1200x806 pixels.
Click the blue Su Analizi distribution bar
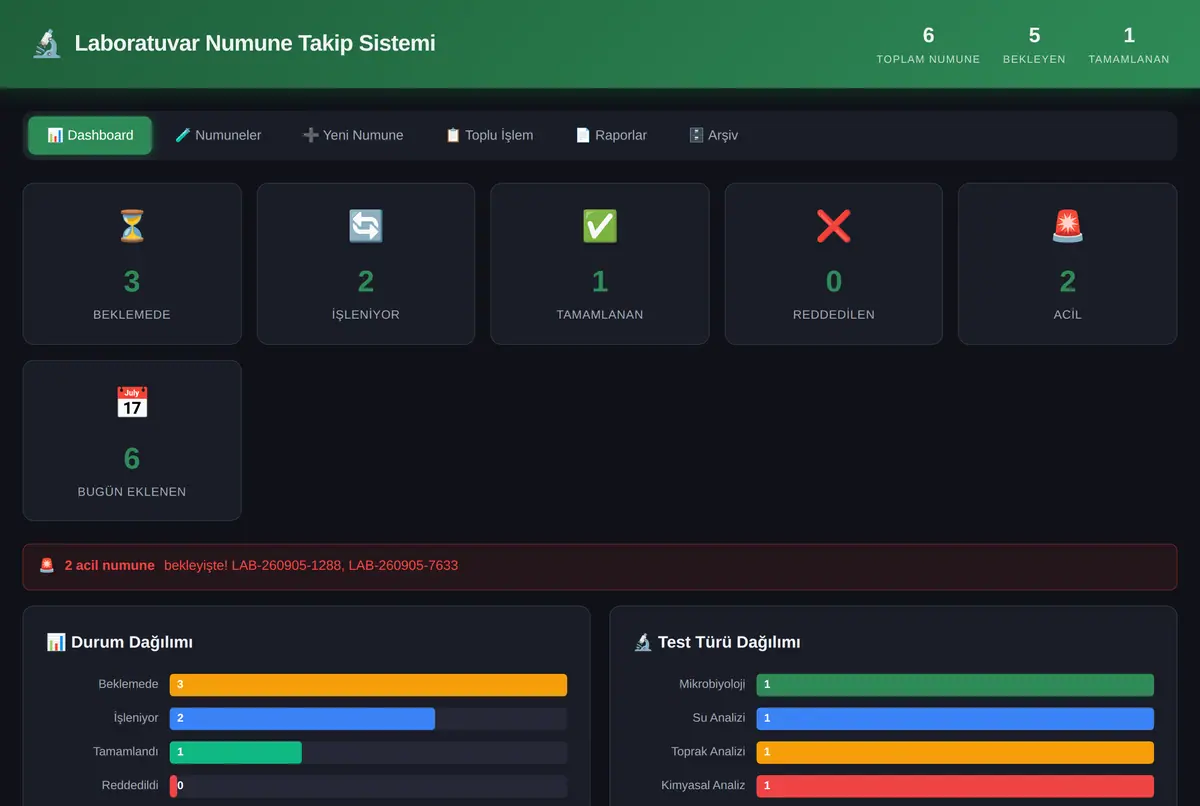[x=955, y=719]
